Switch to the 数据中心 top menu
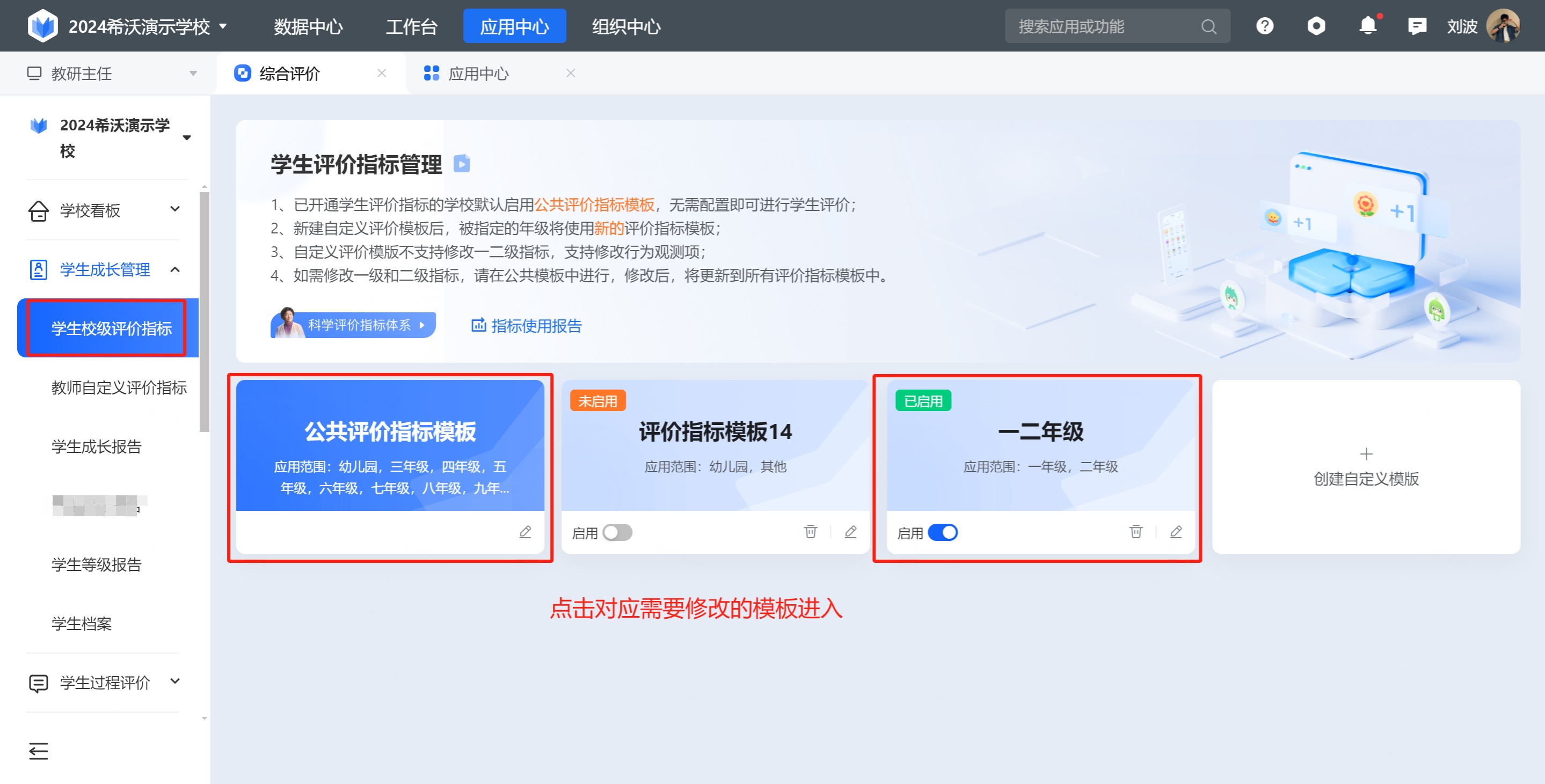Viewport: 1545px width, 784px height. coord(308,26)
